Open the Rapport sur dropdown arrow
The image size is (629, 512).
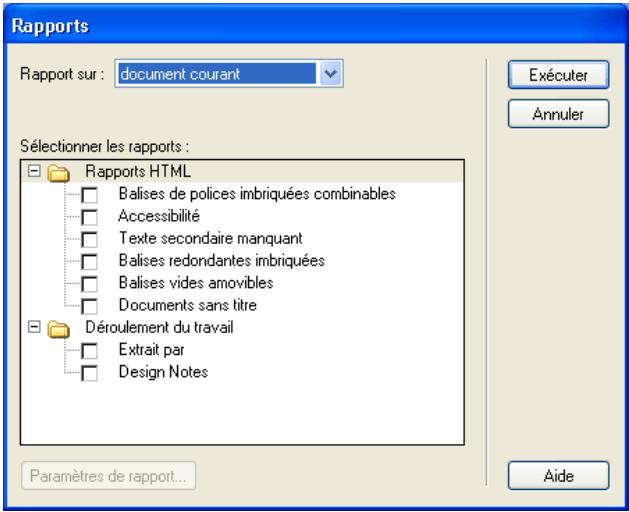coord(330,73)
